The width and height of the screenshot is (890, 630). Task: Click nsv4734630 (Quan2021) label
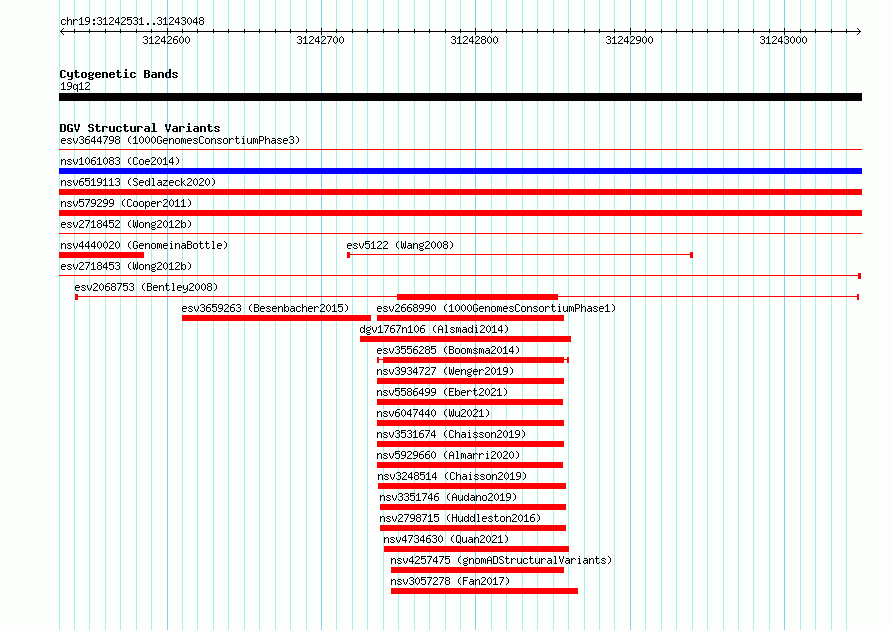point(446,539)
